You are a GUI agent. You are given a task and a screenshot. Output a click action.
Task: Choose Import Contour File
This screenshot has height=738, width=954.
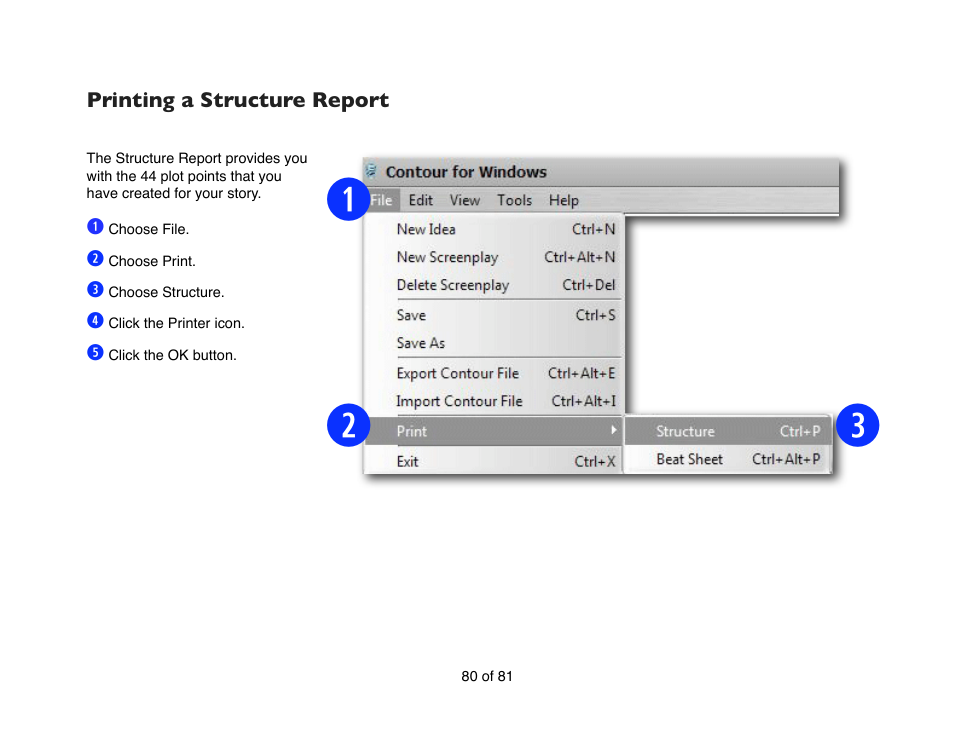[x=494, y=401]
